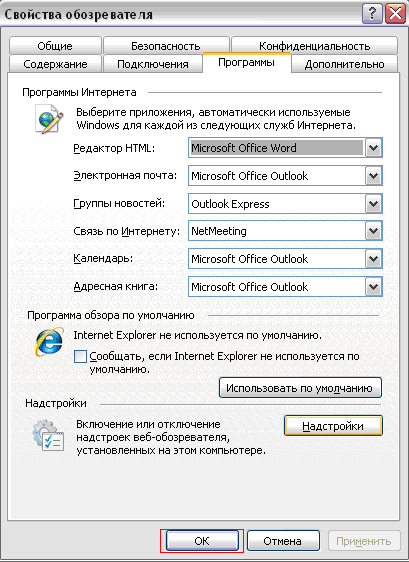
Task: Select the Дополнительно tab
Action: click(x=344, y=64)
